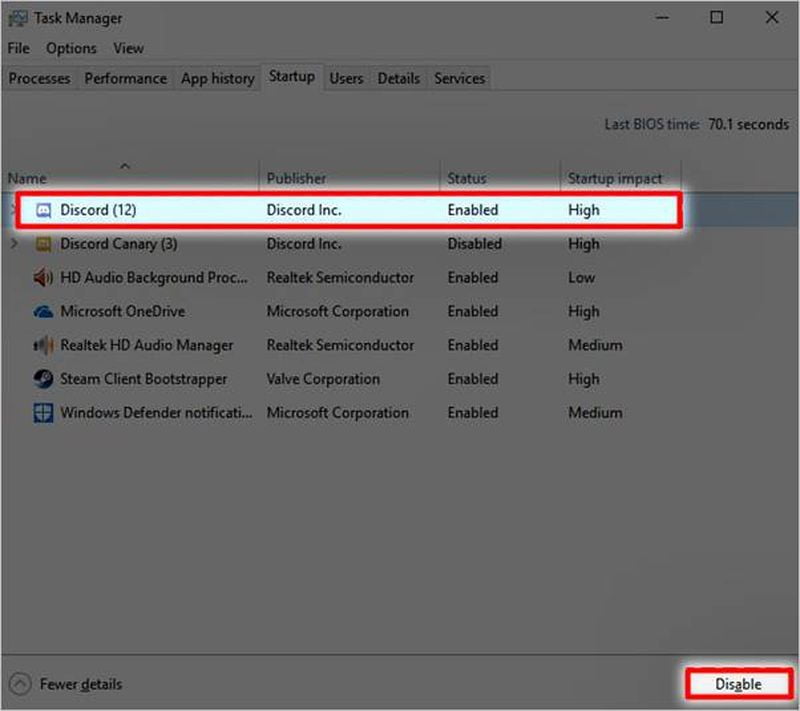Screen dimensions: 800x711
Task: Click the Windows Defender shield icon
Action: point(43,413)
